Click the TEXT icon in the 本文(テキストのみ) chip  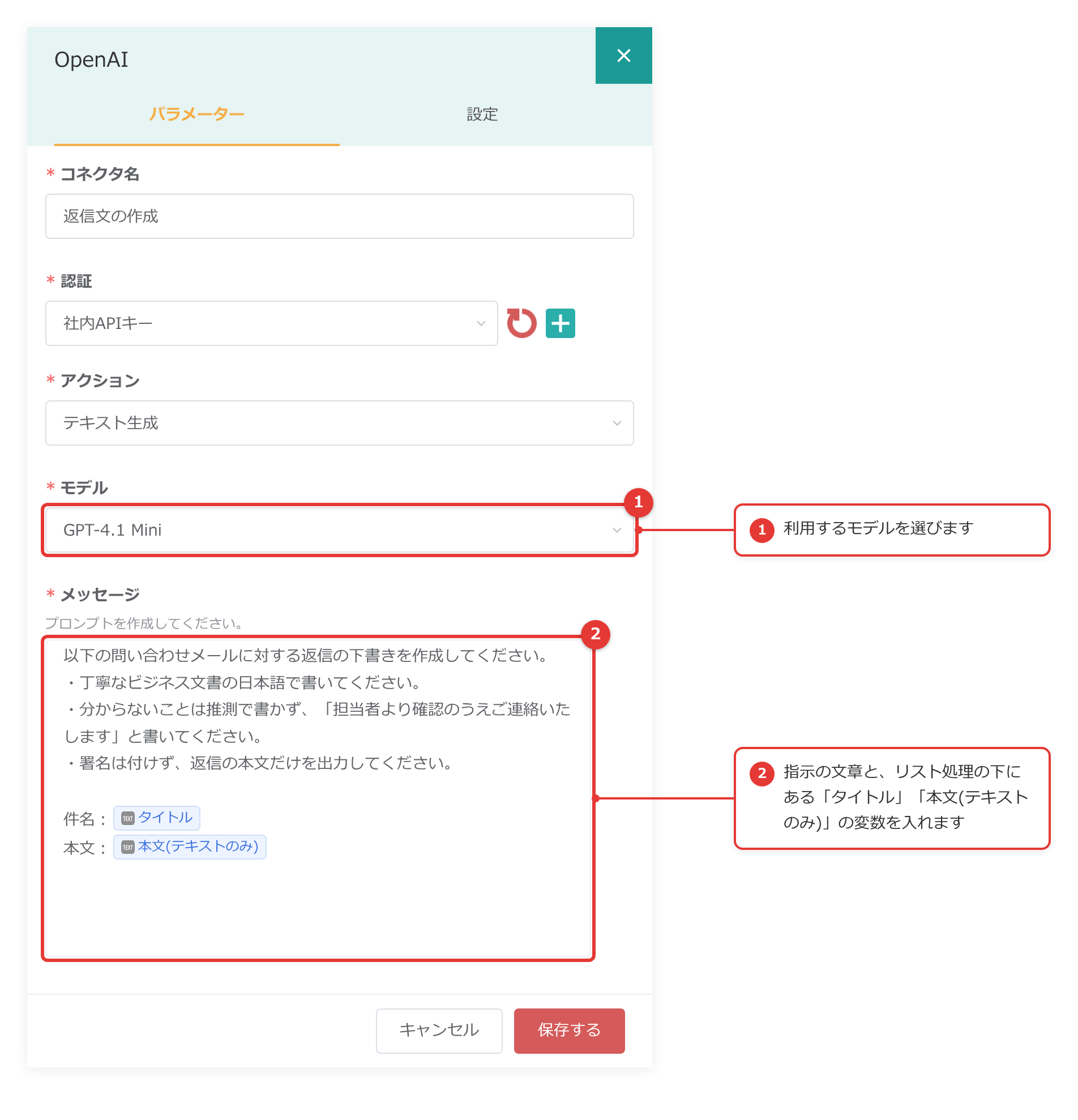click(x=128, y=847)
